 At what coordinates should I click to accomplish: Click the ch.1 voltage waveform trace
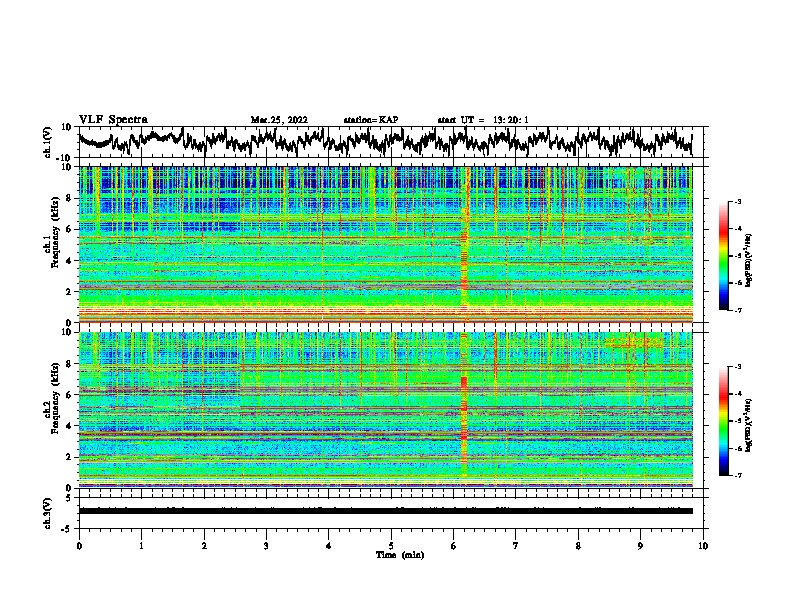point(385,142)
